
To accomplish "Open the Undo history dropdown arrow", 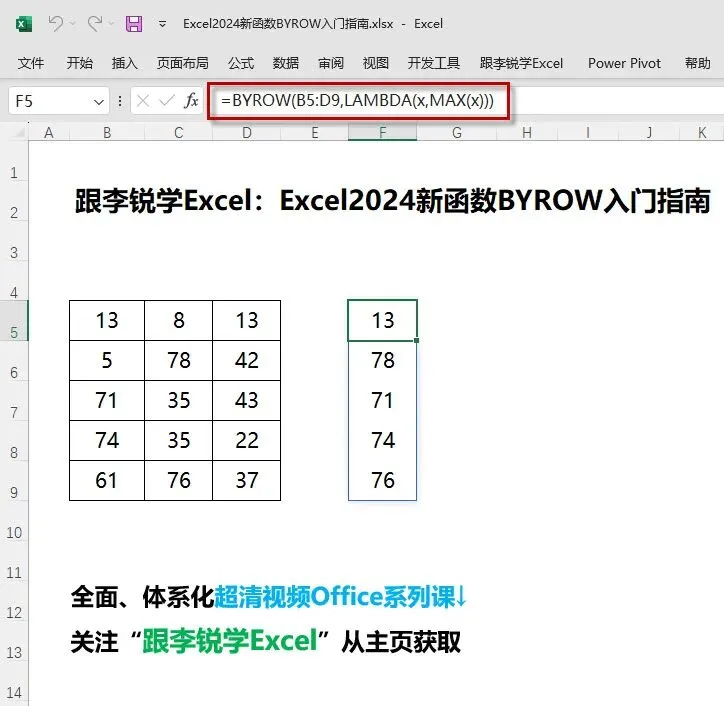I will (72, 24).
